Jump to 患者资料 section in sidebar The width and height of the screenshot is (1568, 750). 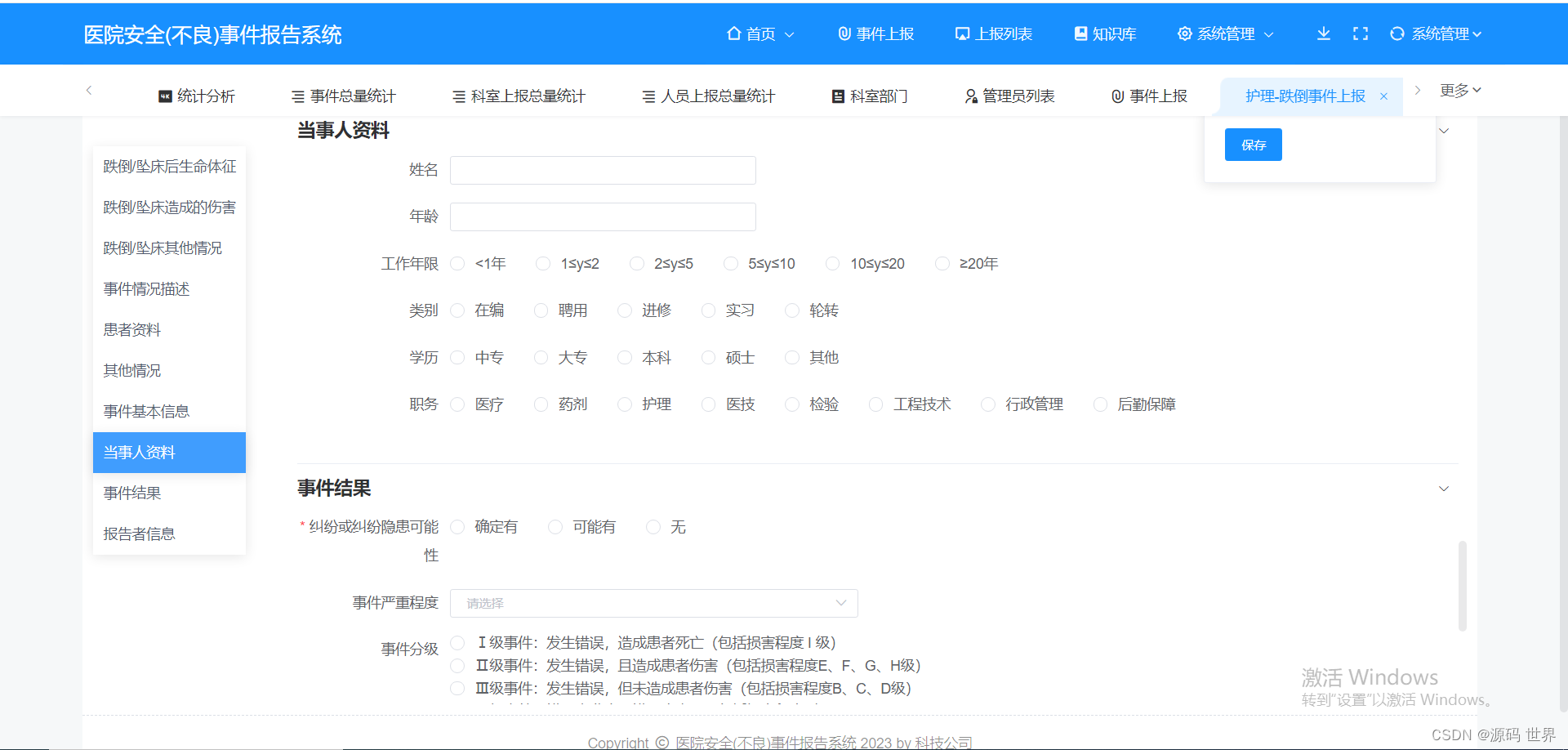[169, 330]
